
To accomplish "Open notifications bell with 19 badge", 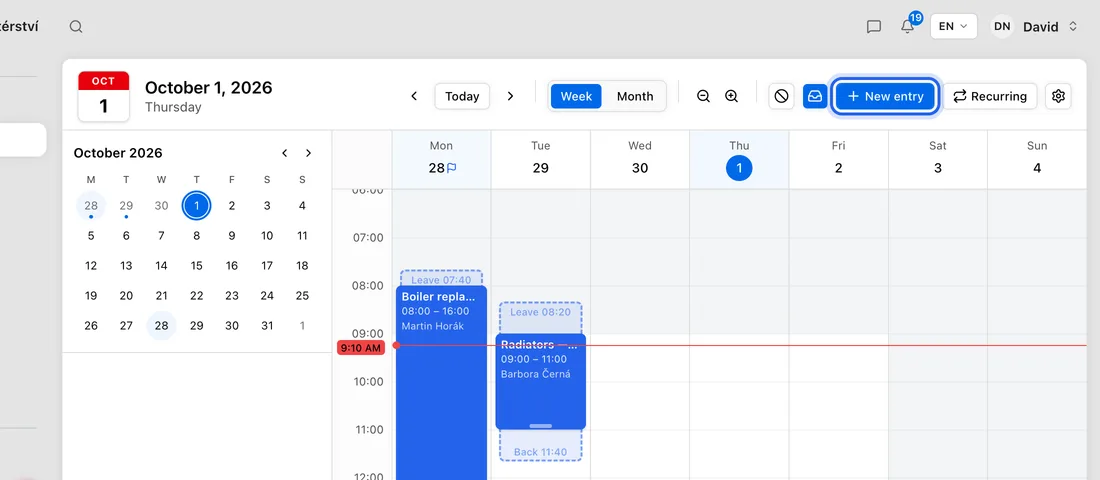I will point(908,26).
